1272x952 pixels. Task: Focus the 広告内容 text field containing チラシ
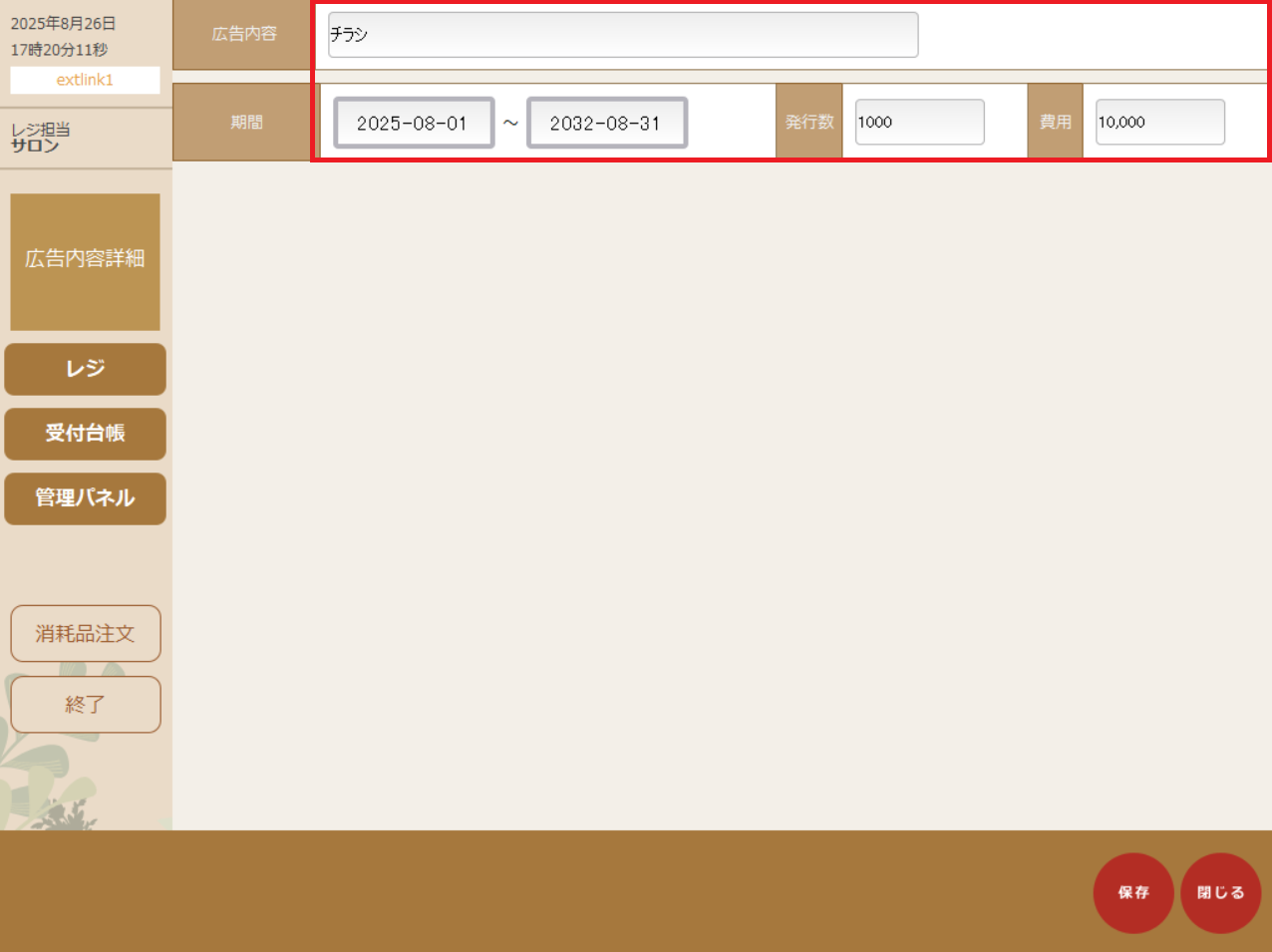coord(622,35)
